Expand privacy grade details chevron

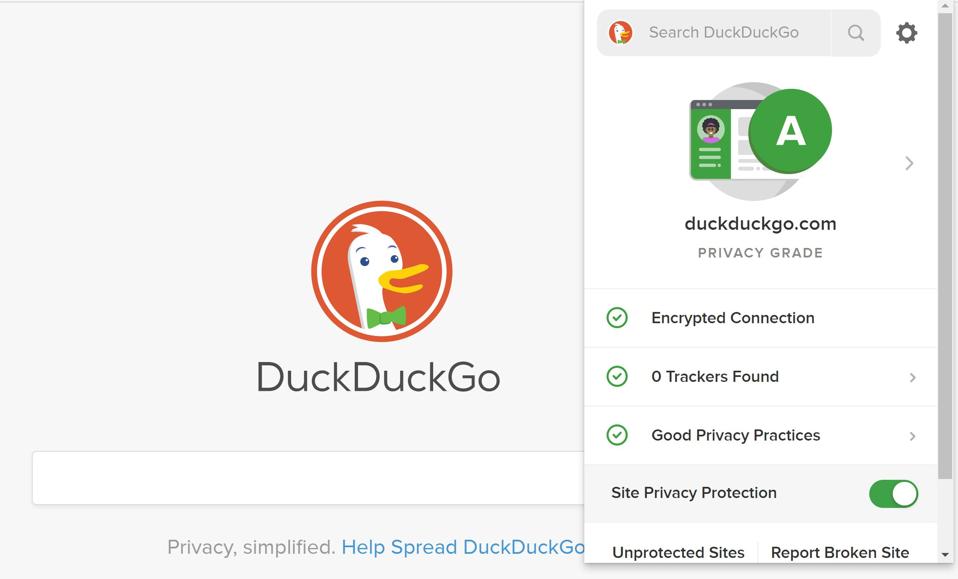[909, 163]
